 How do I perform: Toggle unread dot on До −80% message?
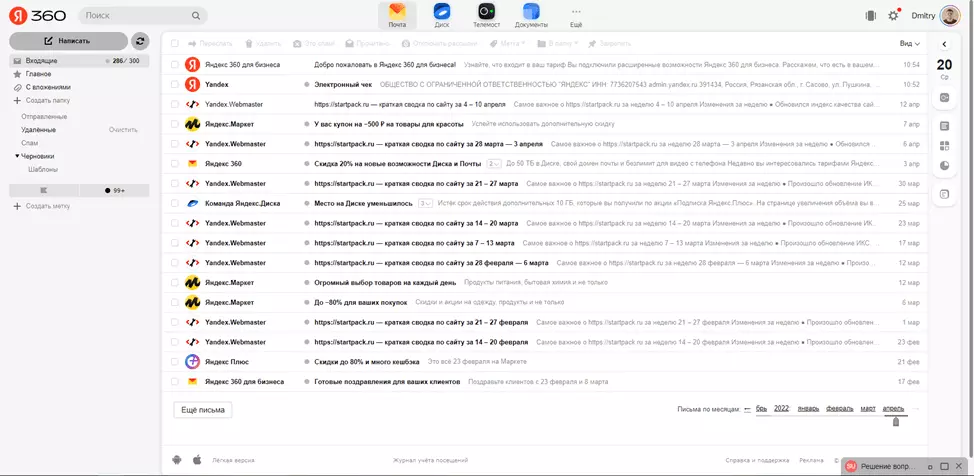pos(307,303)
